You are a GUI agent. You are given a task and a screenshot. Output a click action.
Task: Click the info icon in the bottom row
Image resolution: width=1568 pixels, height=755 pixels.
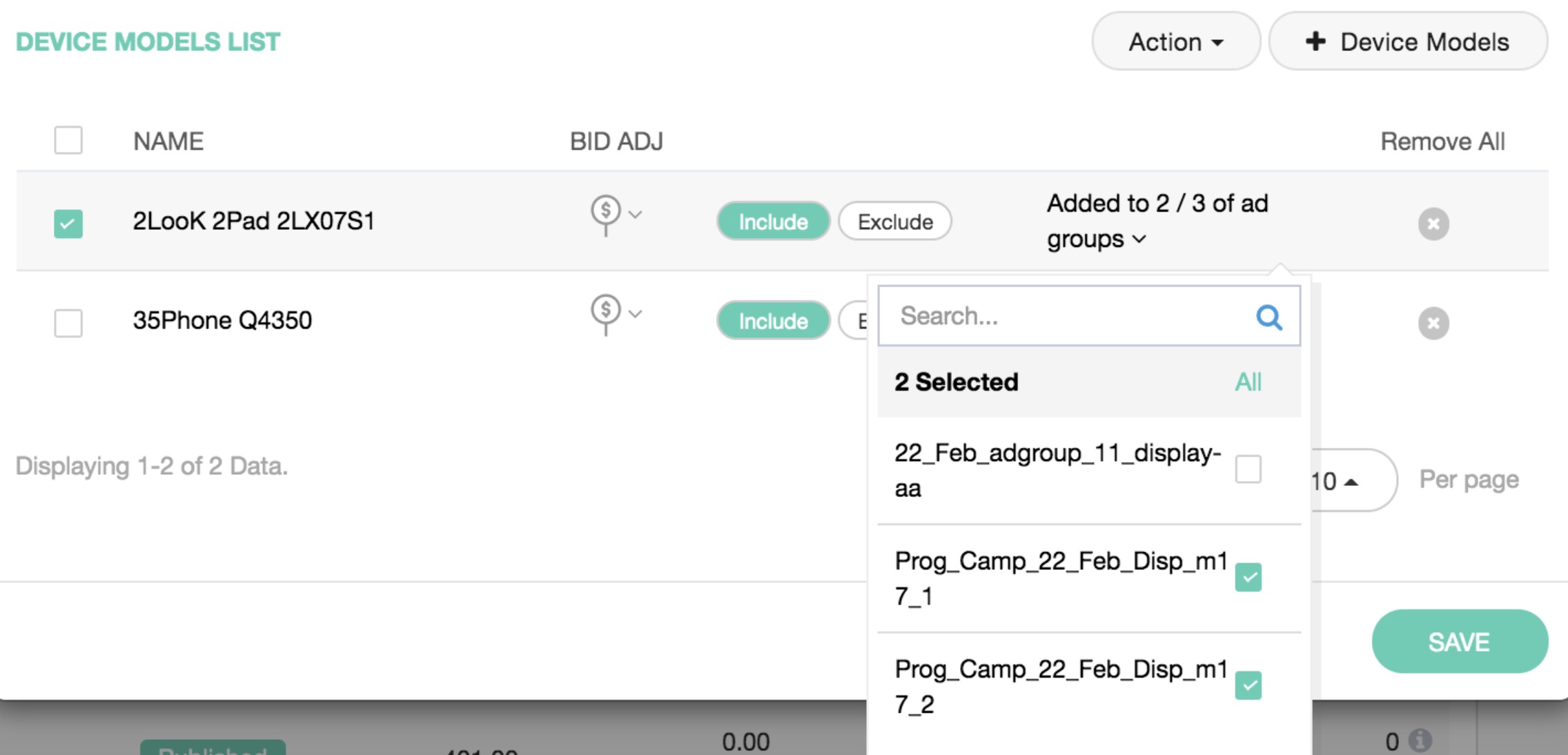coord(1420,741)
